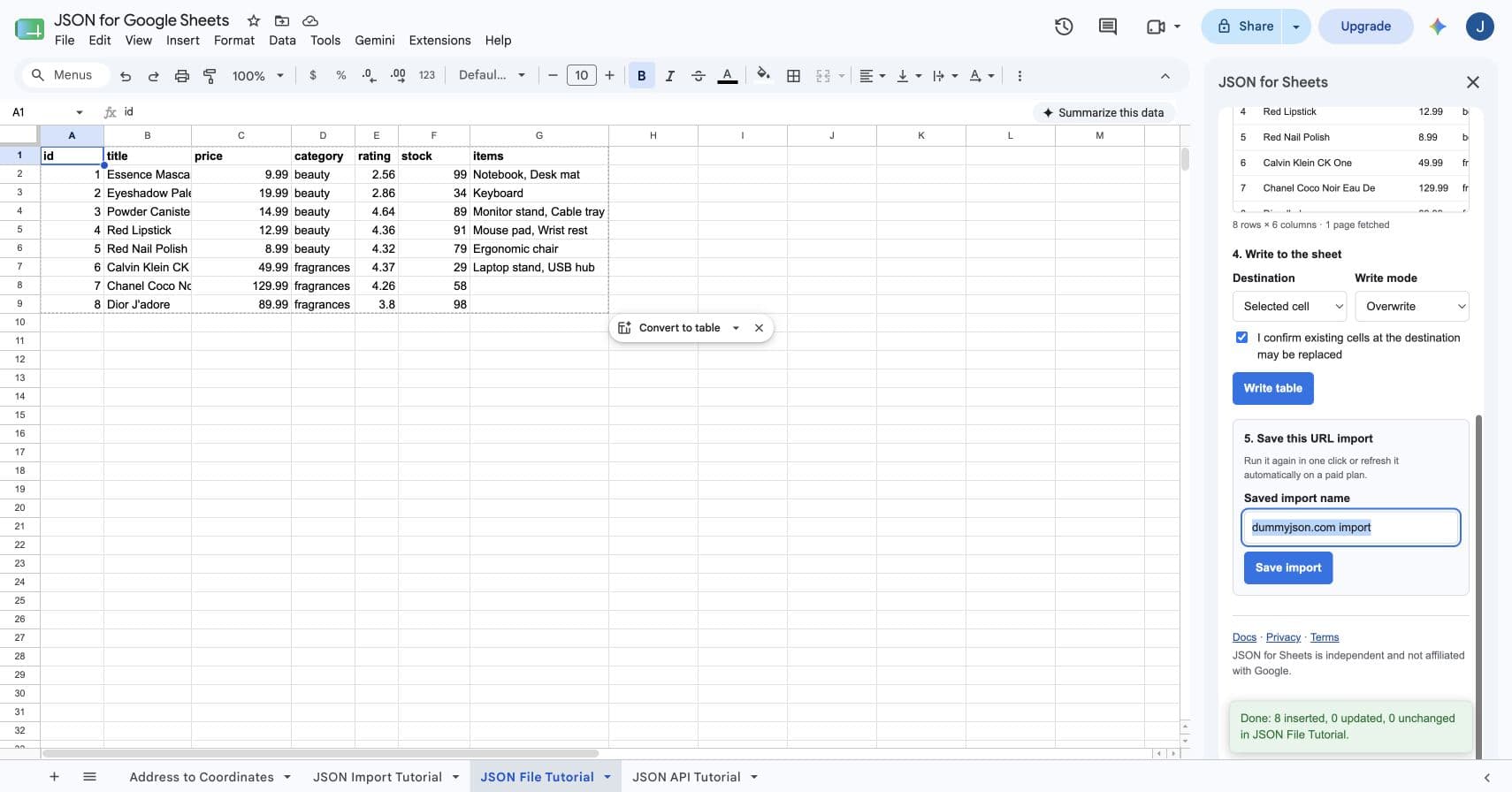
Task: Open the font family Default dropdown
Action: click(x=492, y=75)
